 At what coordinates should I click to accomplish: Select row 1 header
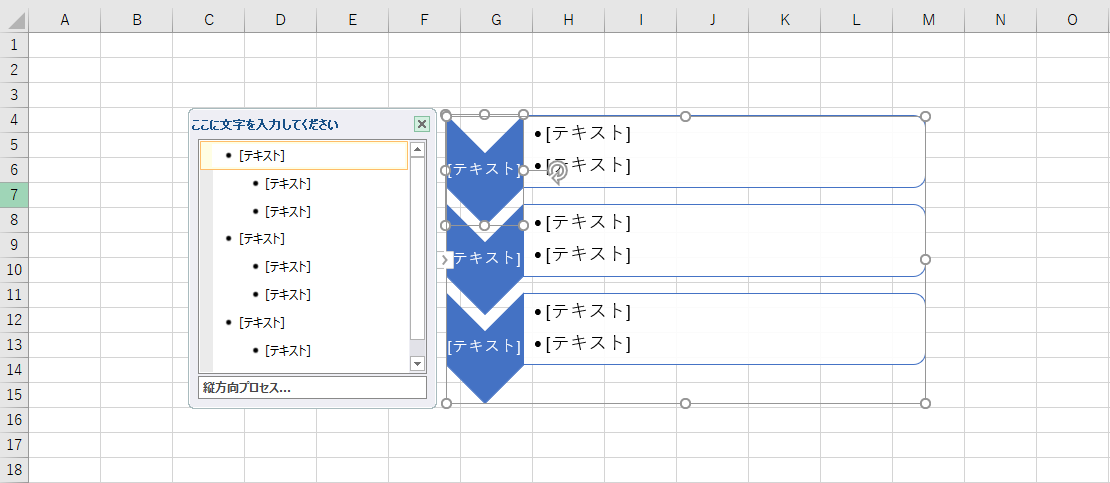pos(14,45)
